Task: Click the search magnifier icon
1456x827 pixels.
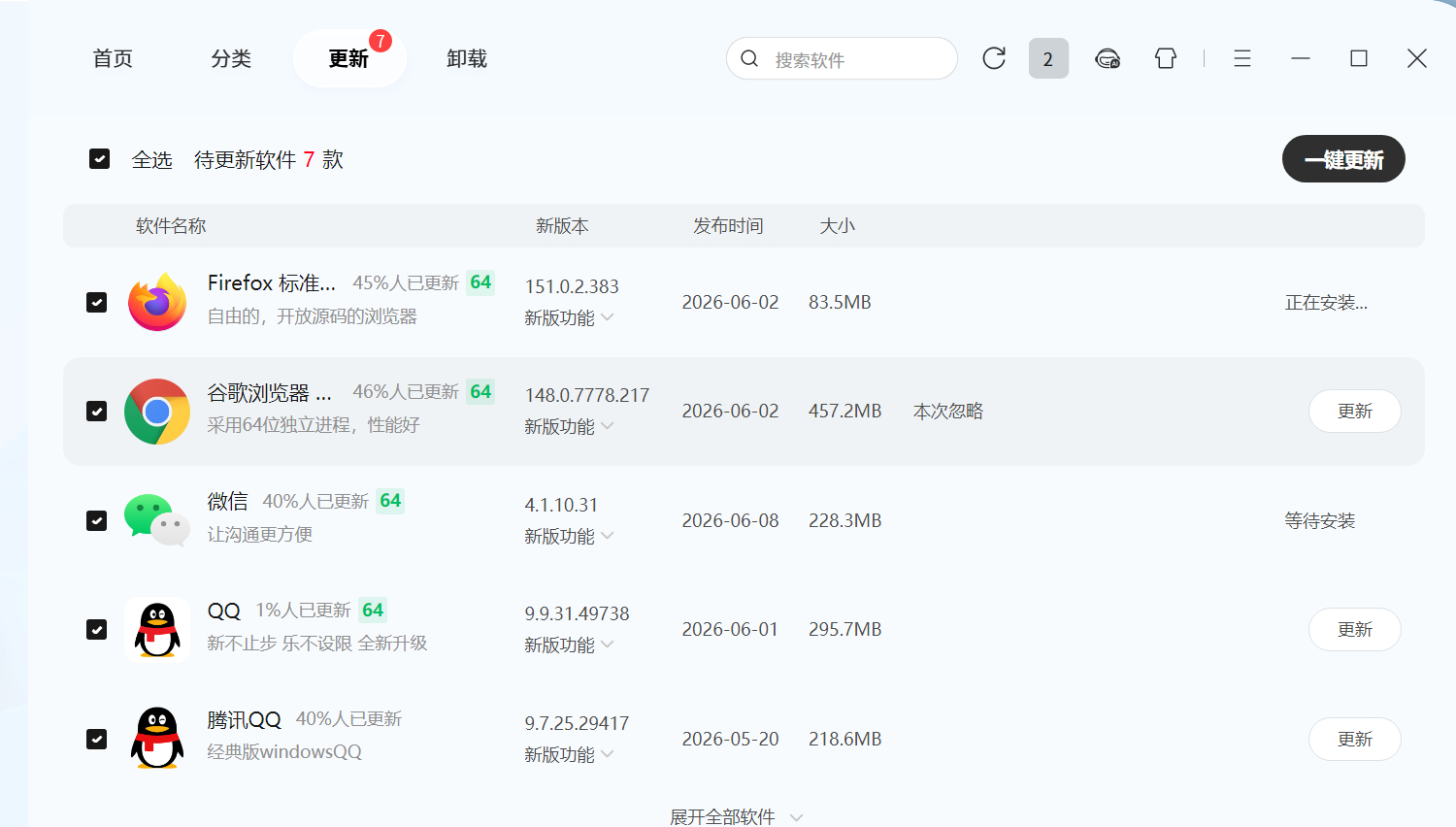Action: (749, 58)
